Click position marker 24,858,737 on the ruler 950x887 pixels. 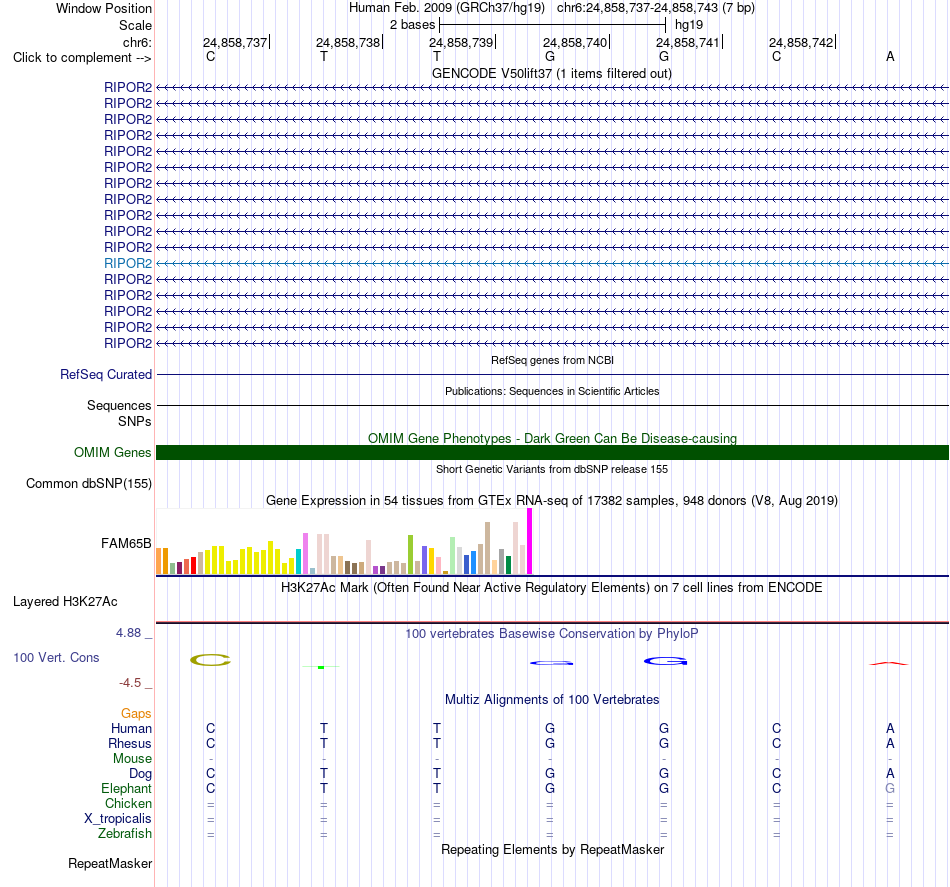click(236, 42)
